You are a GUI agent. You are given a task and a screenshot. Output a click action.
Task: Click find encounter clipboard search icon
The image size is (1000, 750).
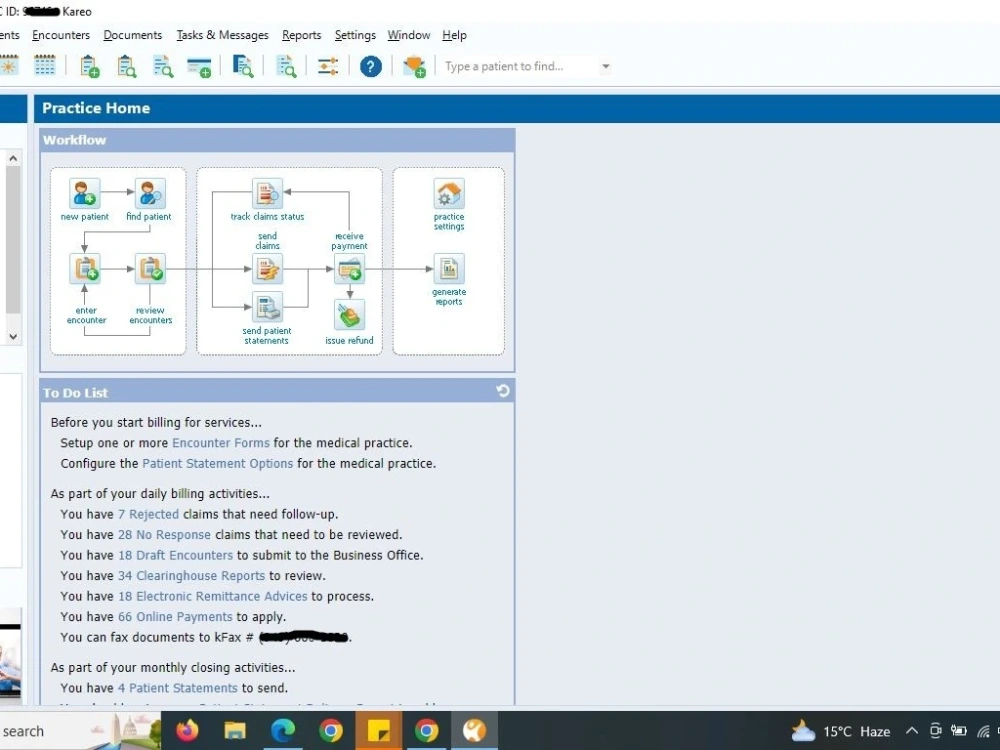127,66
